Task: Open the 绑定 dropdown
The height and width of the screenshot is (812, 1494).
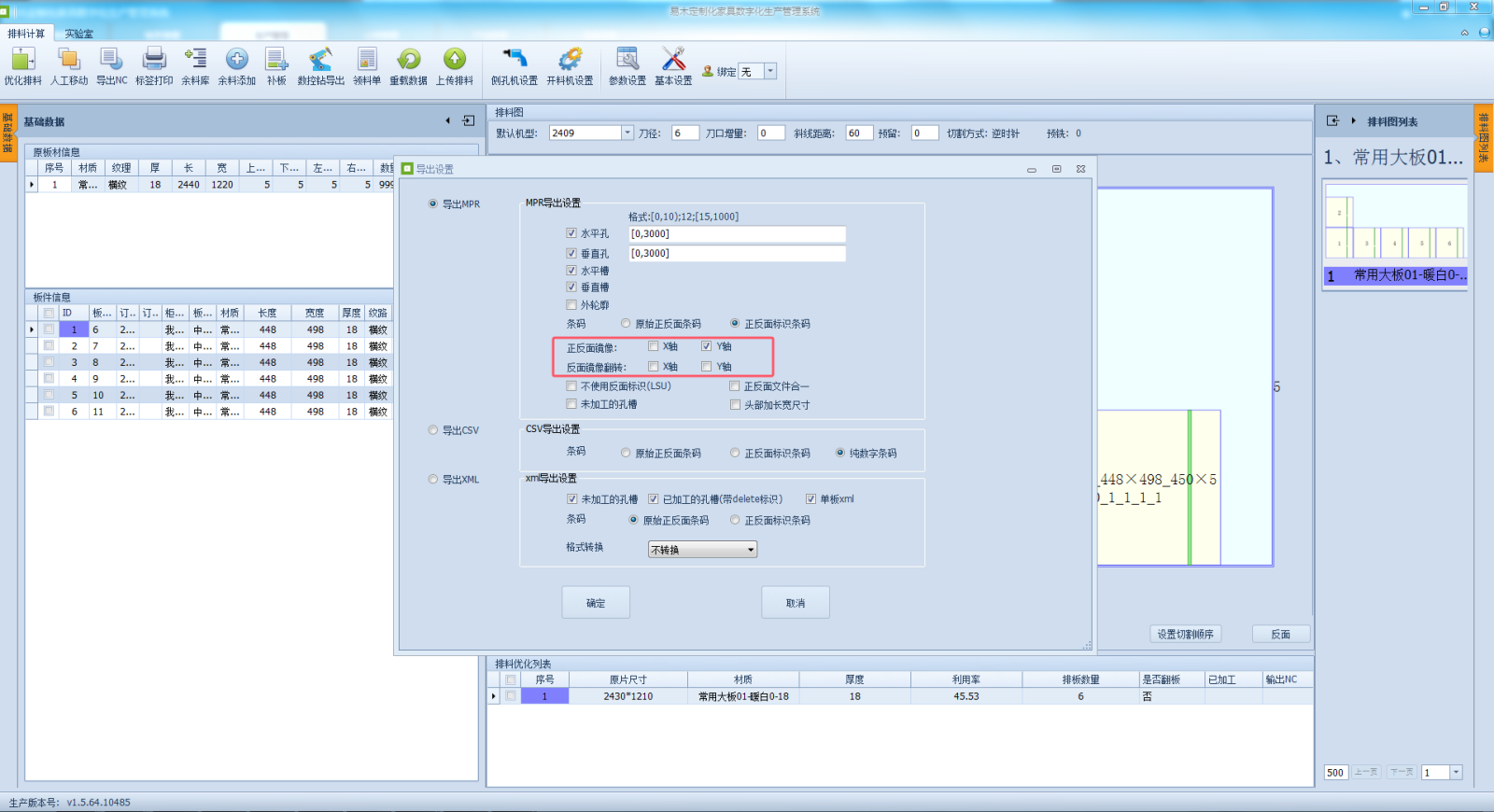Action: [770, 71]
